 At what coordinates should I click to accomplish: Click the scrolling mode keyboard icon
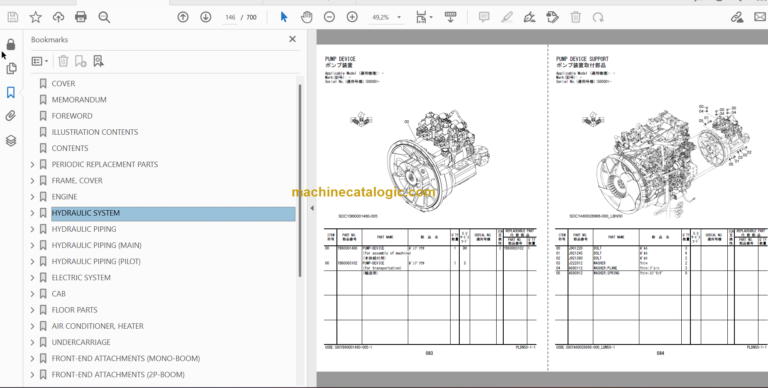click(x=451, y=18)
